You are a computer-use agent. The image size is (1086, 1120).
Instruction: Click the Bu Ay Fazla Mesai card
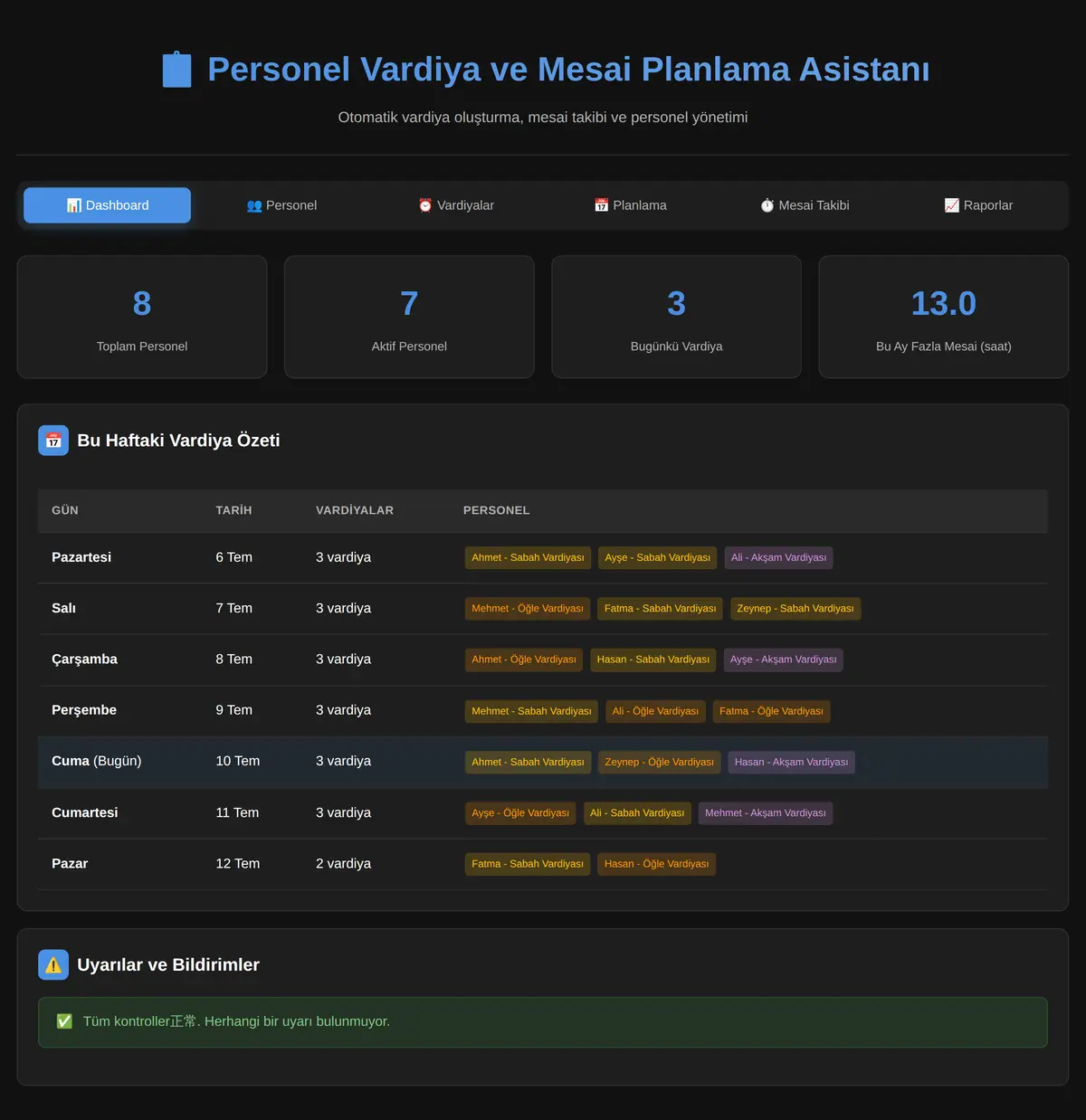point(944,317)
